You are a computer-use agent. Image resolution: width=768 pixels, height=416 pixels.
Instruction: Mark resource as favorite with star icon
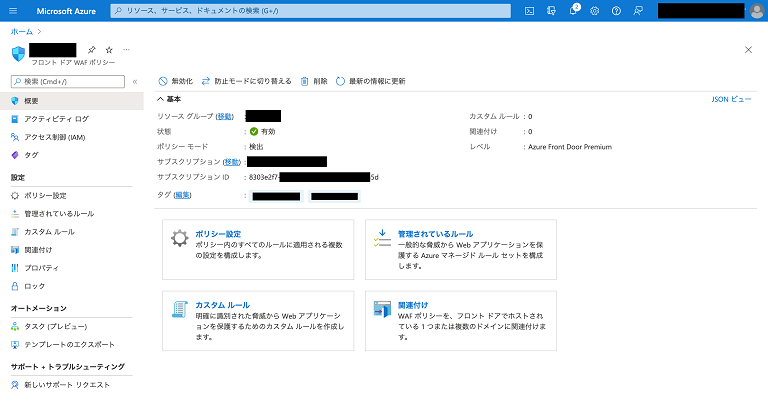coord(109,49)
